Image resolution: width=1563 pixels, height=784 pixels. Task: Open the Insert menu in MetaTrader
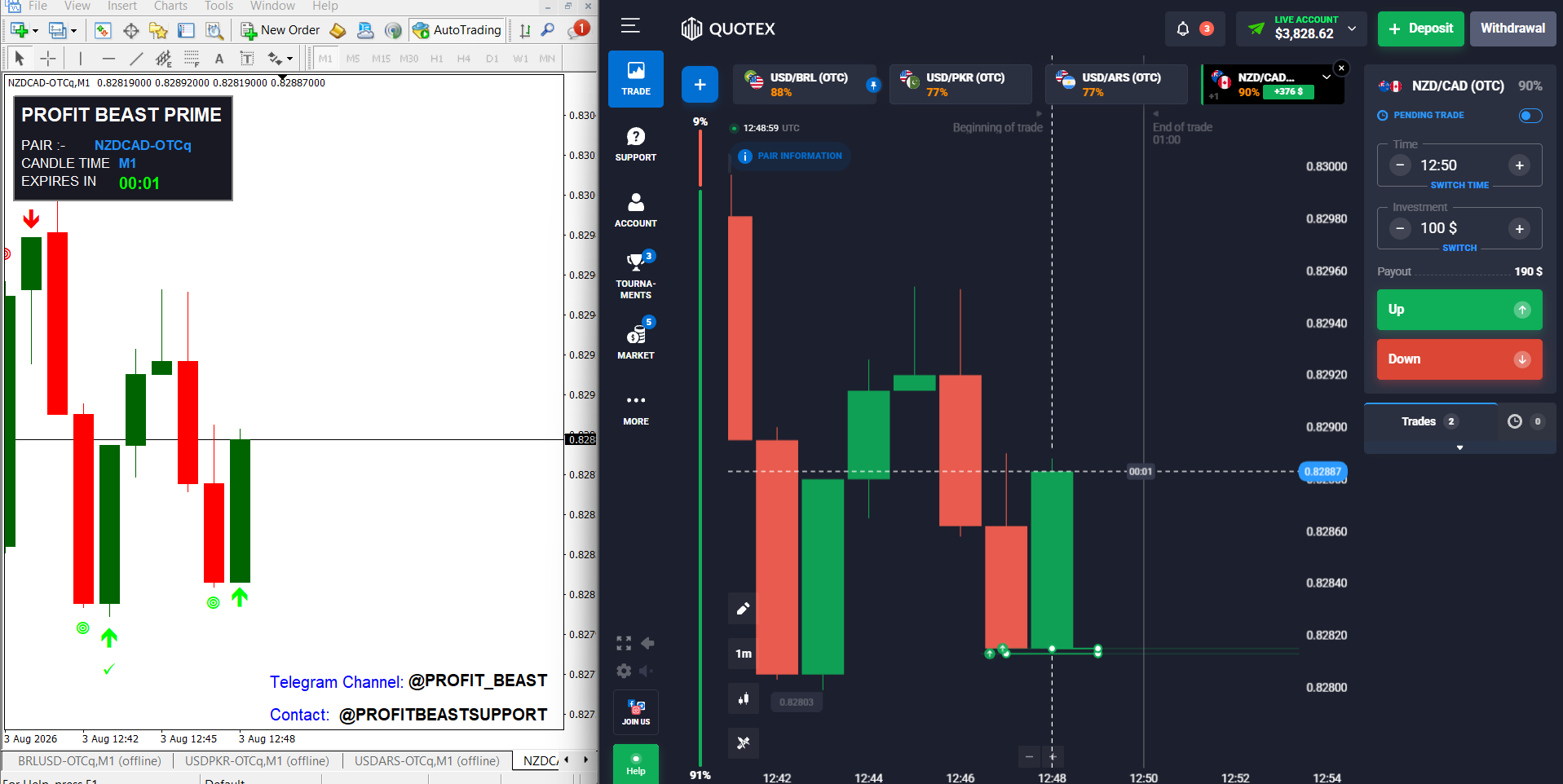(122, 6)
